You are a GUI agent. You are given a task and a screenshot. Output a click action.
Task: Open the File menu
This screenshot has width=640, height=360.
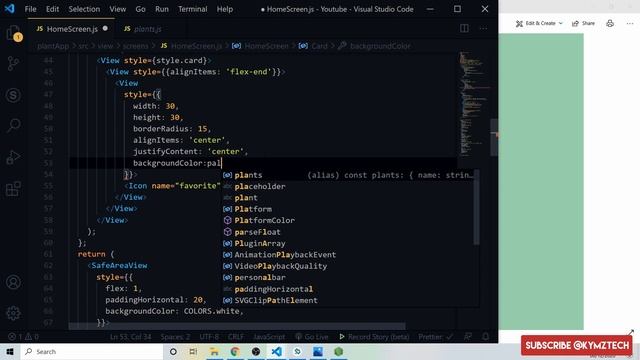pyautogui.click(x=31, y=9)
